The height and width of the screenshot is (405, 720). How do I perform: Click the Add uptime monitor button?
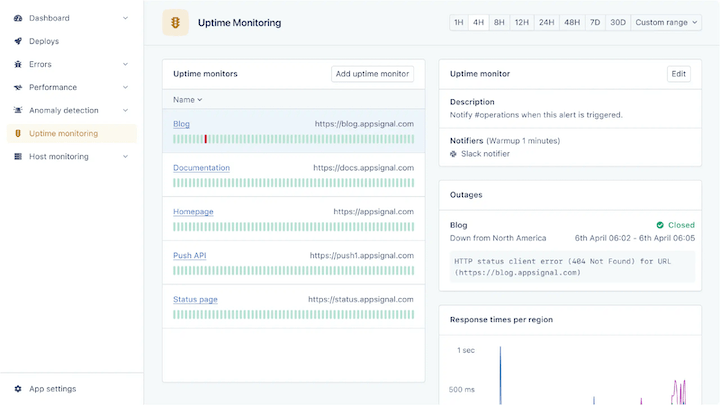coord(372,74)
